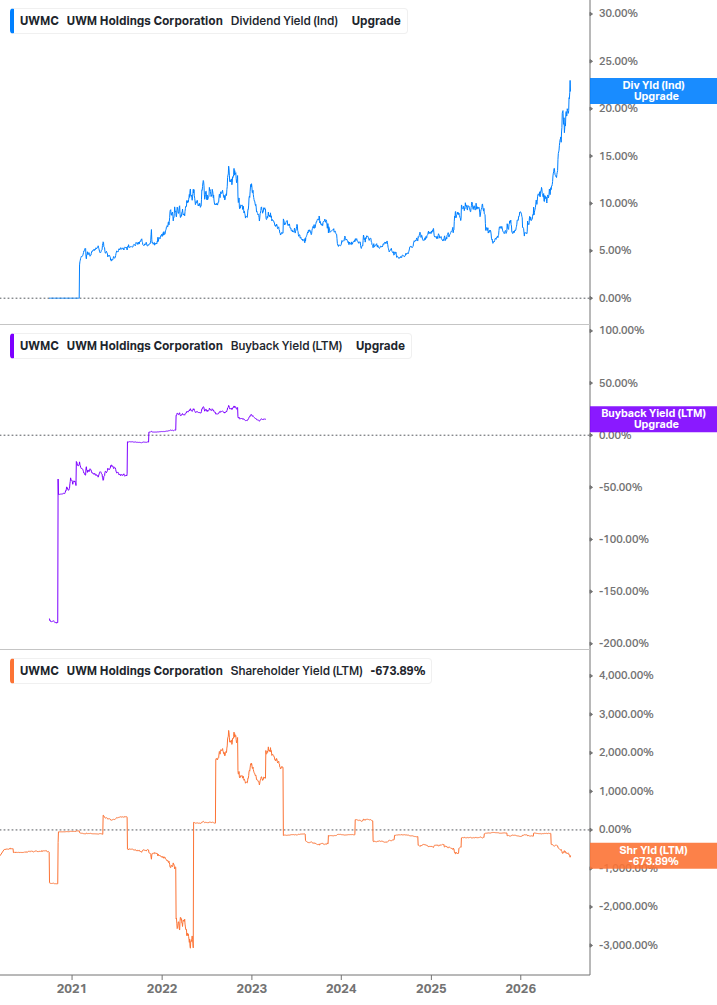Click 'Dividend Yield (Ind)' legend label

click(x=284, y=21)
